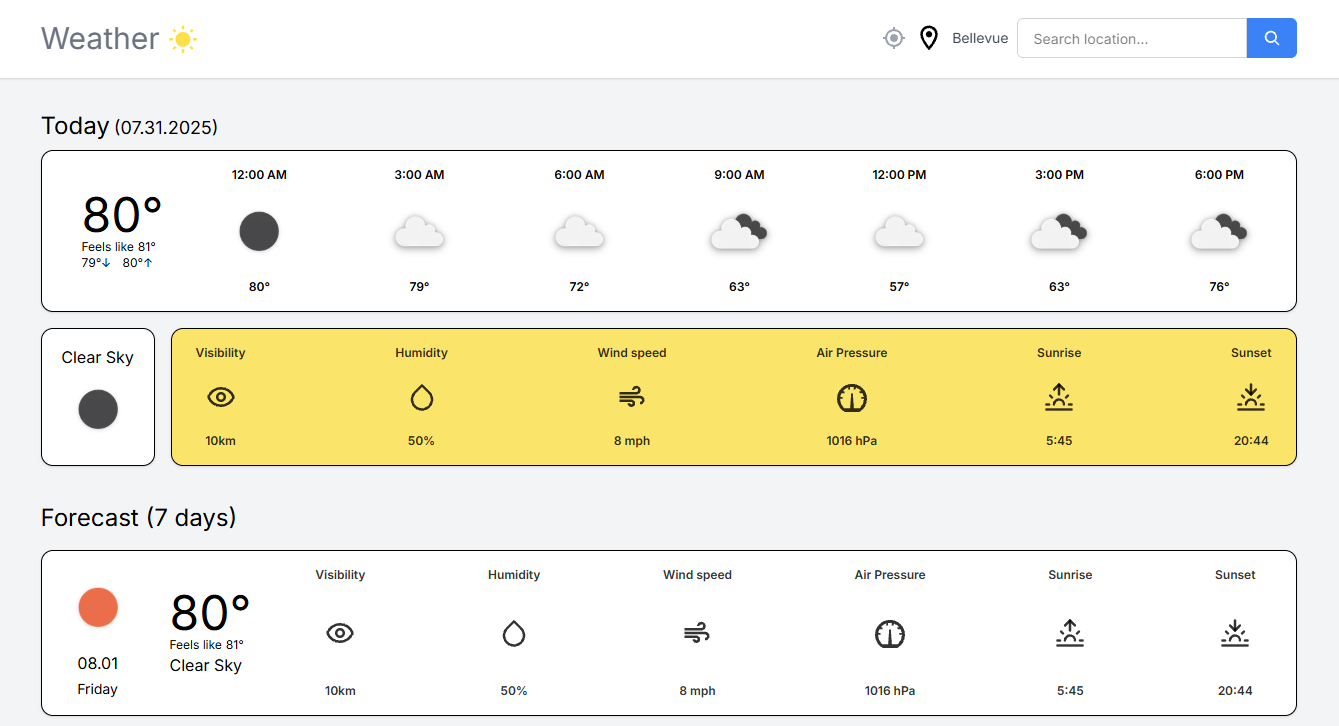Select the Sunrise icon above 5:45
The width and height of the screenshot is (1339, 726).
[1059, 397]
